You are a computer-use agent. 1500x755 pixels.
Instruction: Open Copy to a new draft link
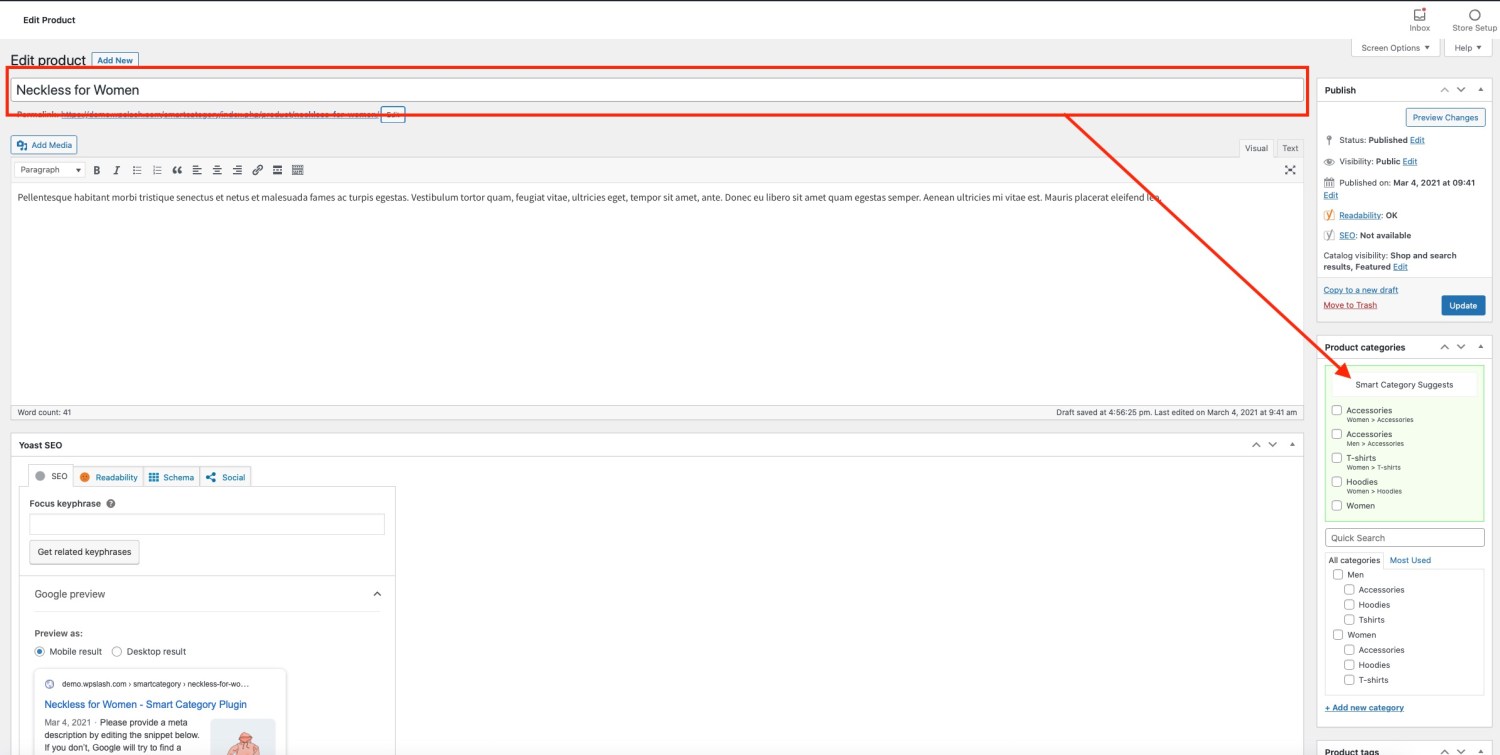[x=1360, y=289]
